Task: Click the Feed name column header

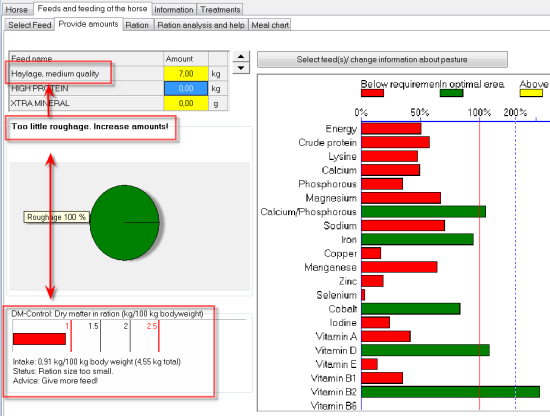Action: (x=86, y=59)
